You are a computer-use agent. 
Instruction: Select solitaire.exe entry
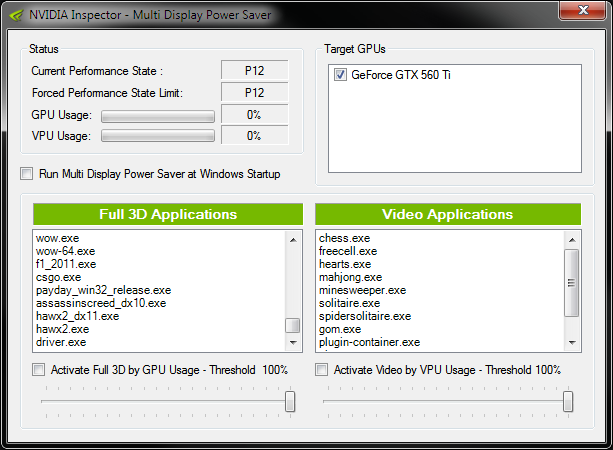tap(350, 303)
